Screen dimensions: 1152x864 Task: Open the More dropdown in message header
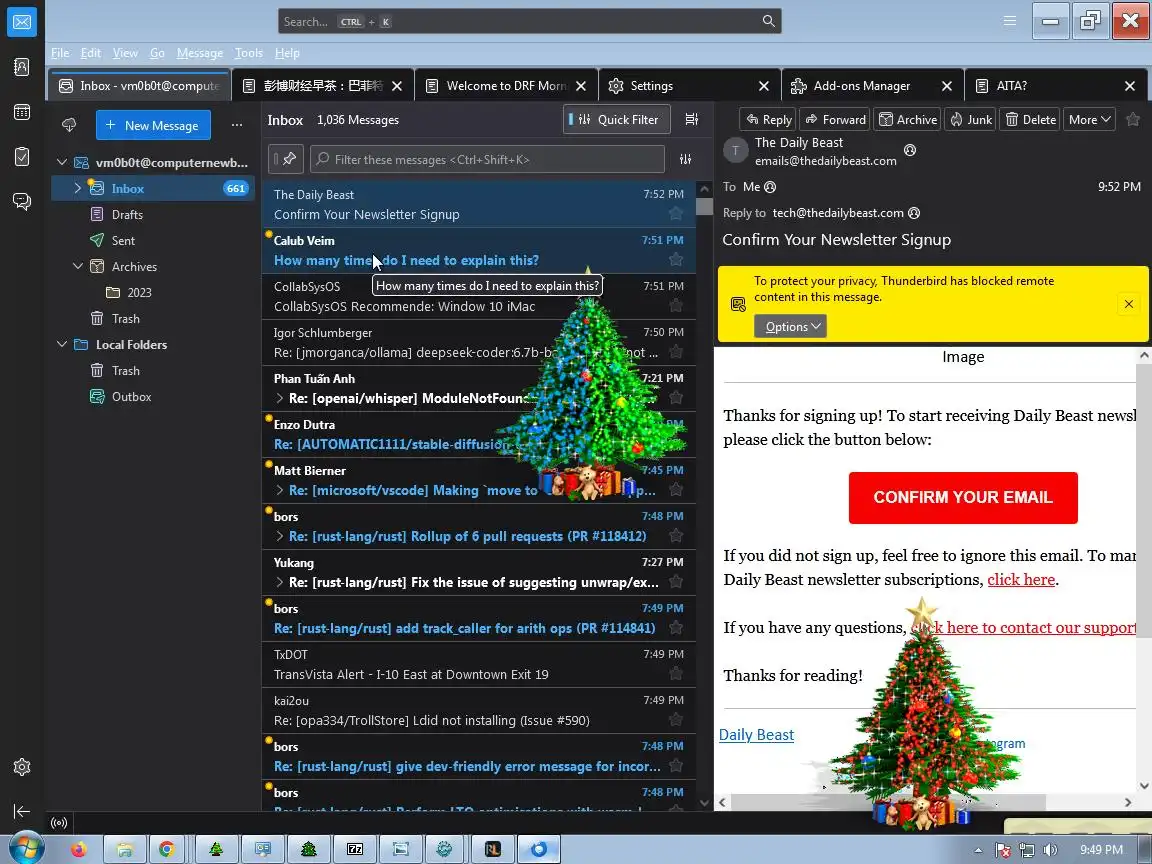pyautogui.click(x=1089, y=119)
